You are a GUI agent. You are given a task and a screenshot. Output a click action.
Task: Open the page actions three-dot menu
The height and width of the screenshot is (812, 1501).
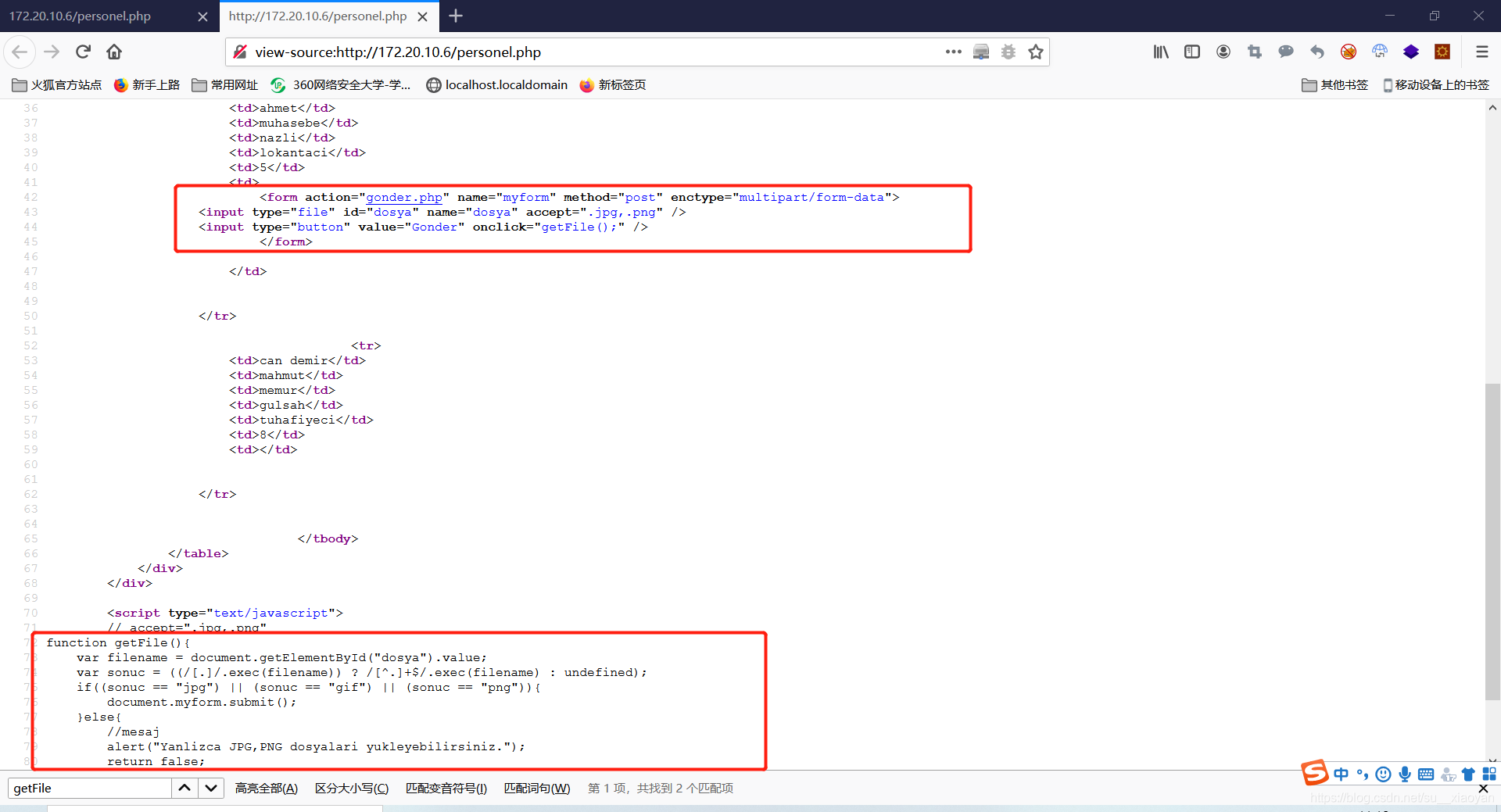(x=953, y=52)
